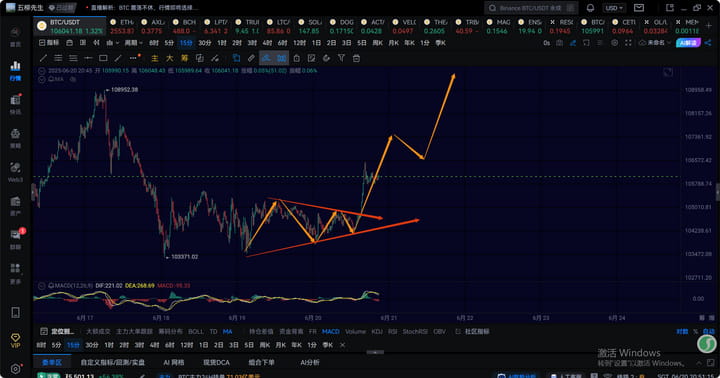Image resolution: width=720 pixels, height=378 pixels.
Task: Switch to the AI 网格 tab
Action: [174, 362]
